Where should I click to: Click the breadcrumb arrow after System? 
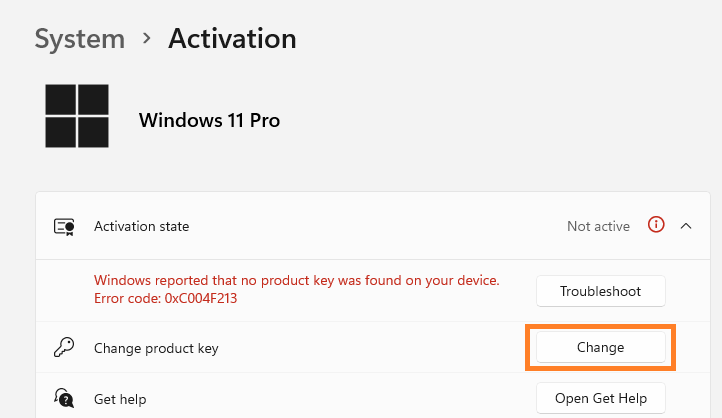tap(146, 38)
